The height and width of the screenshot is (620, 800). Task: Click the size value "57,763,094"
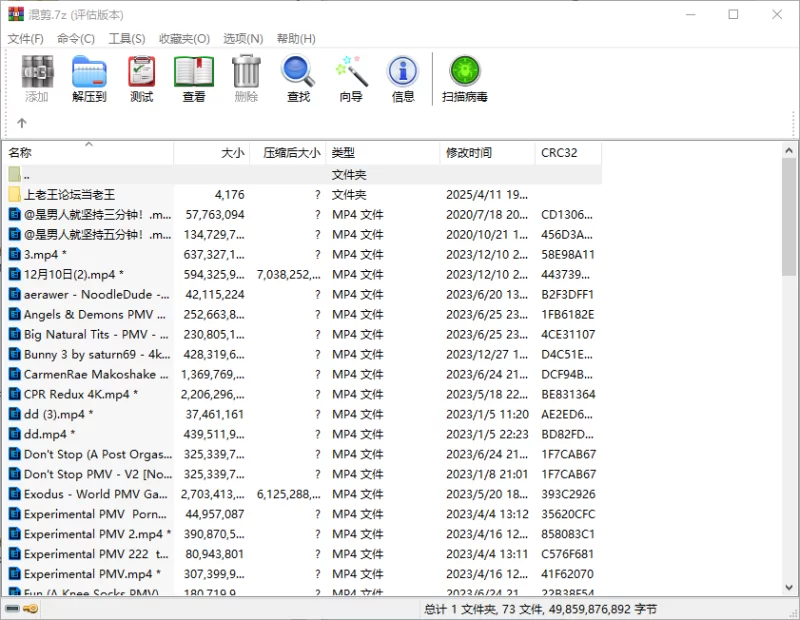[x=215, y=214]
